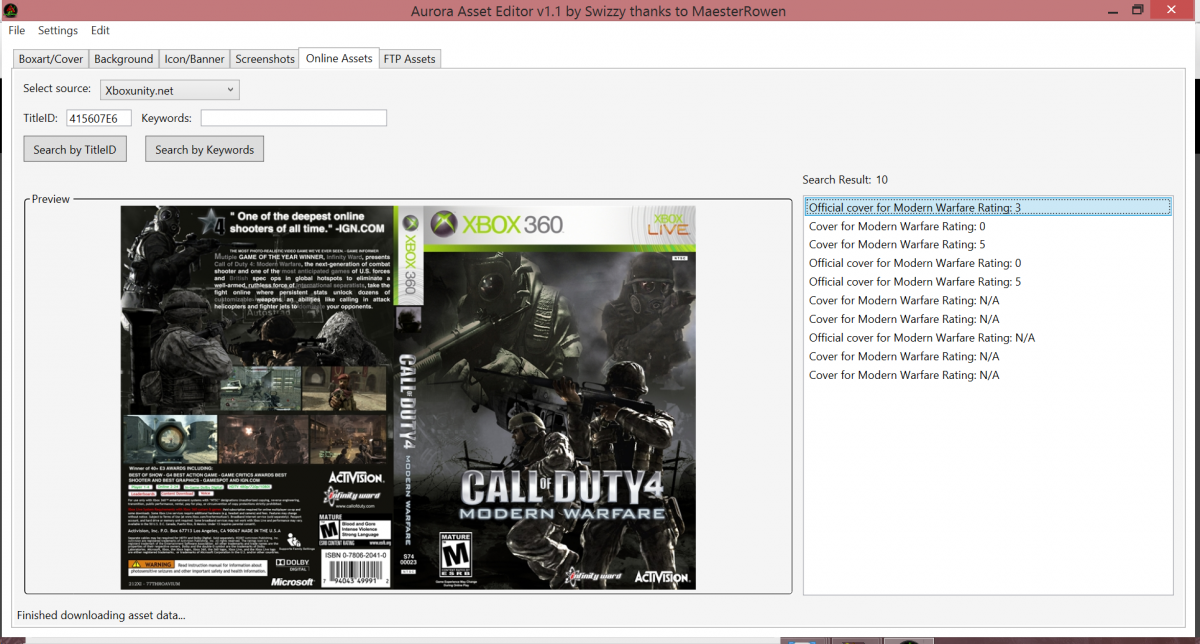
Task: Switch to the Boxart/Cover tab
Action: pos(51,59)
